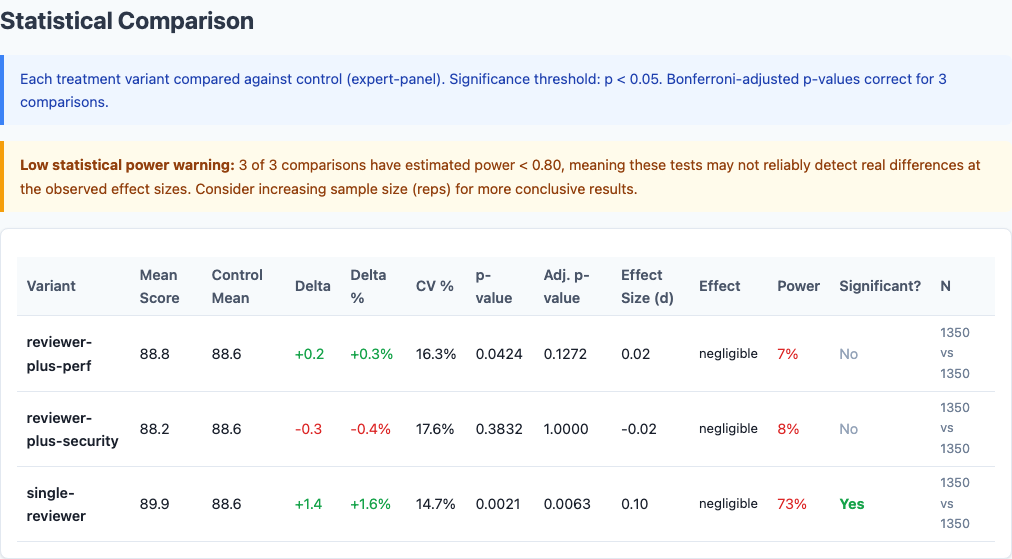1012x559 pixels.
Task: Click the green Yes significance value
Action: tap(852, 504)
